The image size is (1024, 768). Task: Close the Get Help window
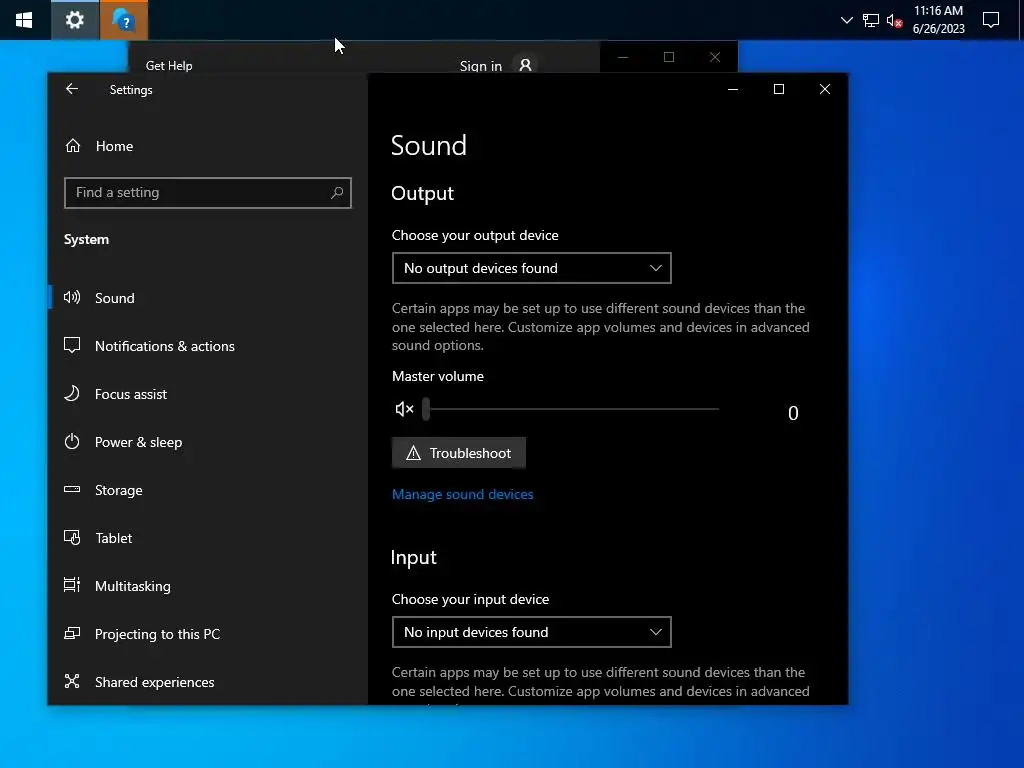(x=715, y=57)
